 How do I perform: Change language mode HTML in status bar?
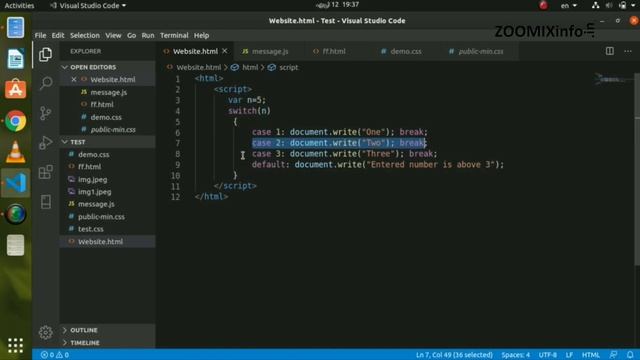point(590,355)
